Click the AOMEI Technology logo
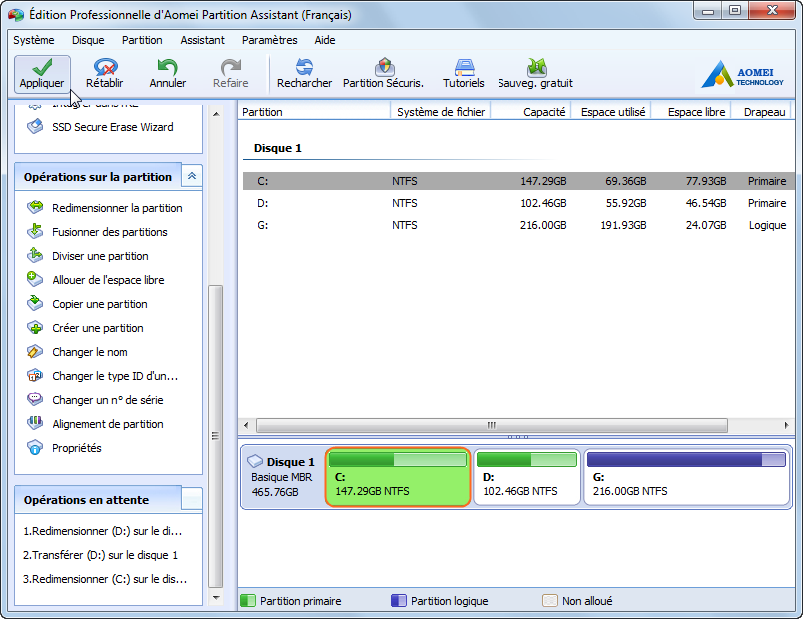Viewport: 803px width, 619px height. (743, 74)
